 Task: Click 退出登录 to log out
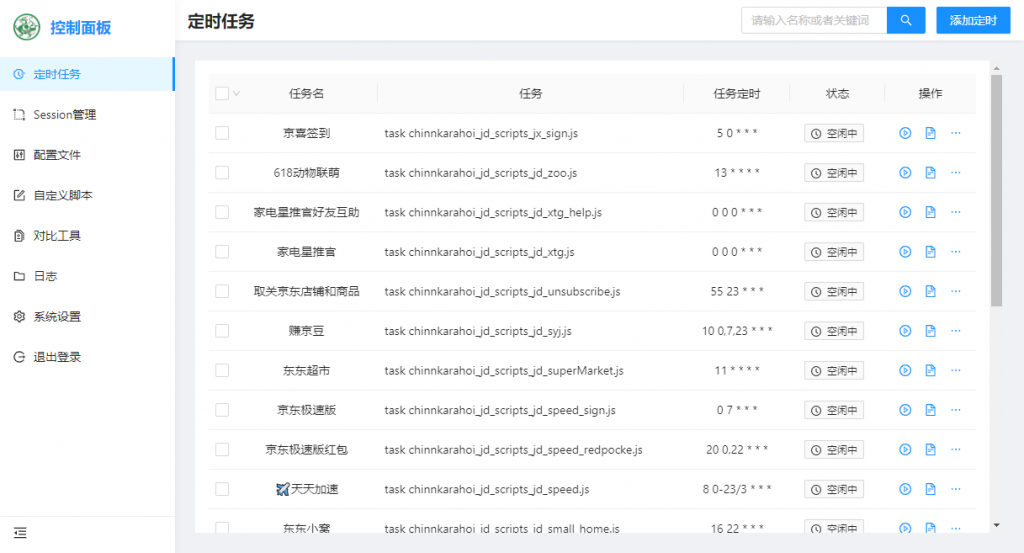(x=57, y=357)
